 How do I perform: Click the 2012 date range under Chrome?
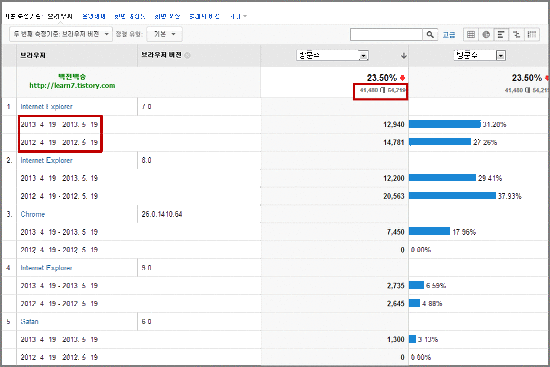point(59,250)
